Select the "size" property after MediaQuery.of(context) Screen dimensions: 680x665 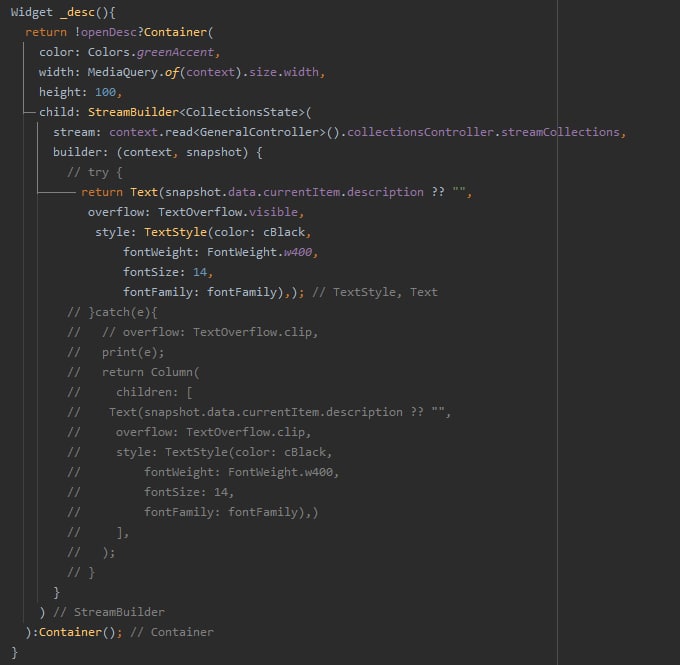tap(262, 72)
